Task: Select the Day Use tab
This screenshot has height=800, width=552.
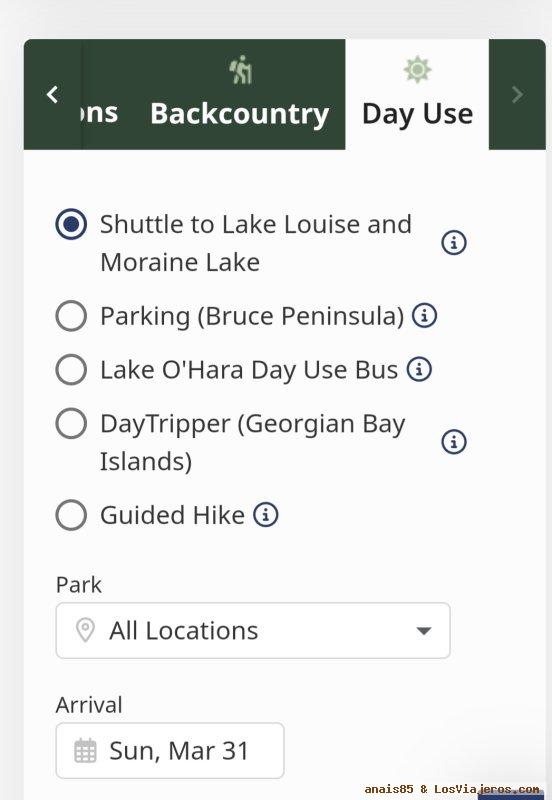Action: click(x=417, y=94)
